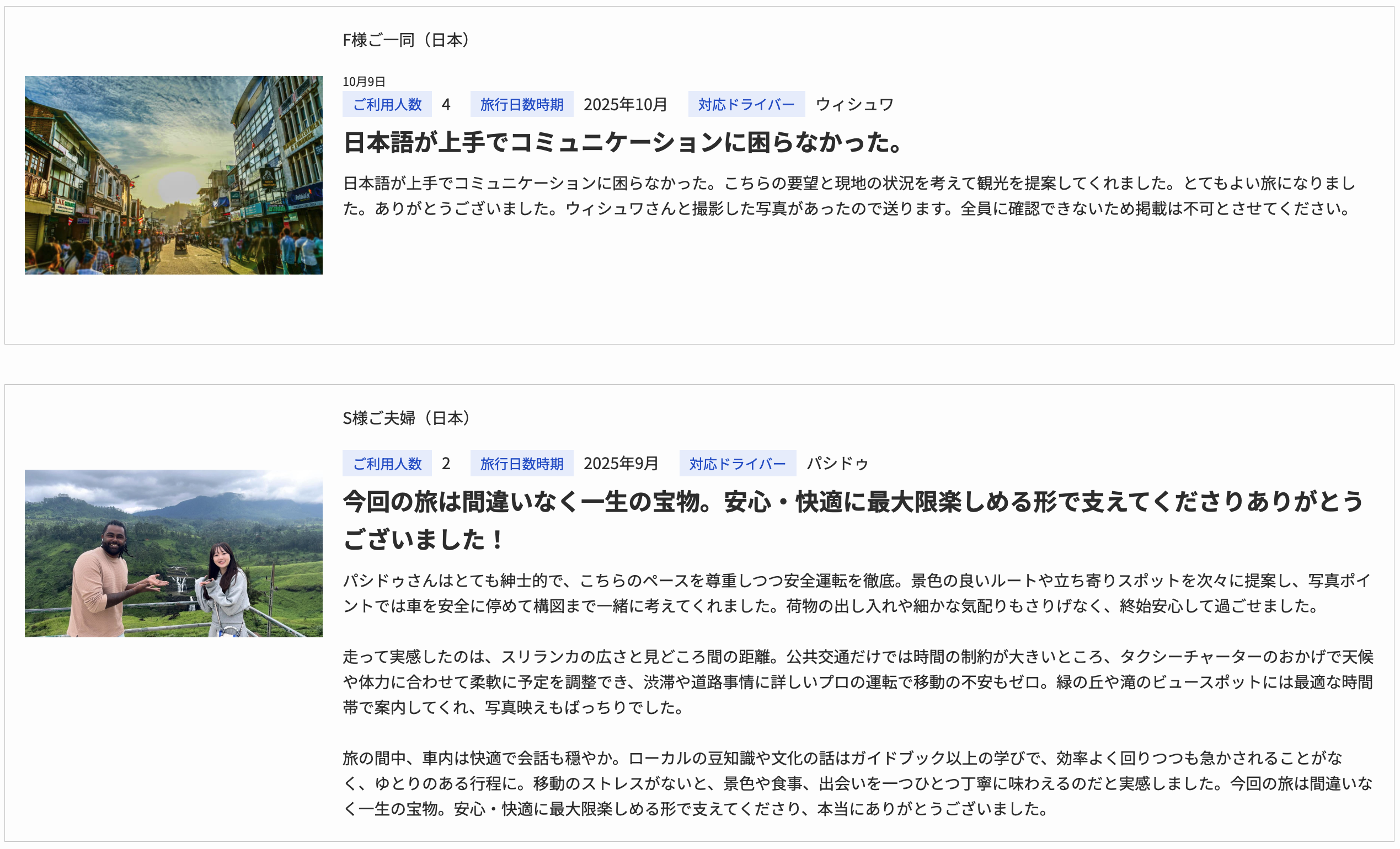This screenshot has width=1400, height=849.
Task: Click the 対応ドライバー tag beside ウィシュワ
Action: [746, 105]
